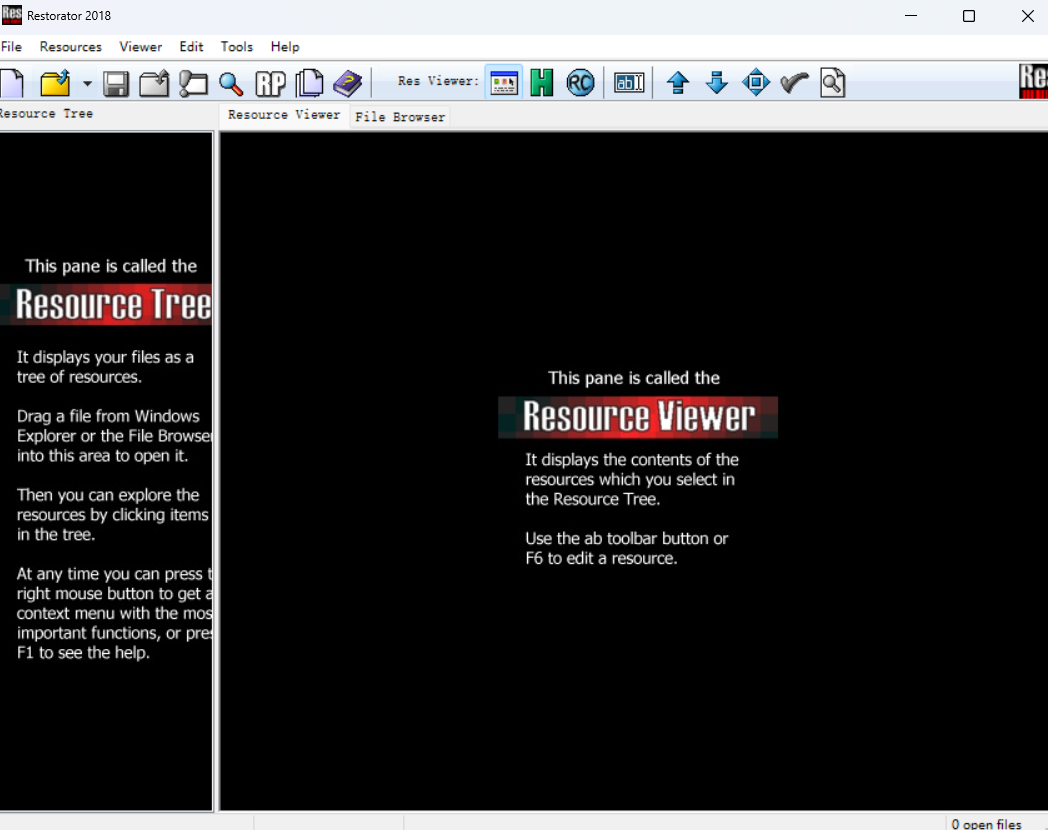Switch to the File Browser tab

(400, 117)
